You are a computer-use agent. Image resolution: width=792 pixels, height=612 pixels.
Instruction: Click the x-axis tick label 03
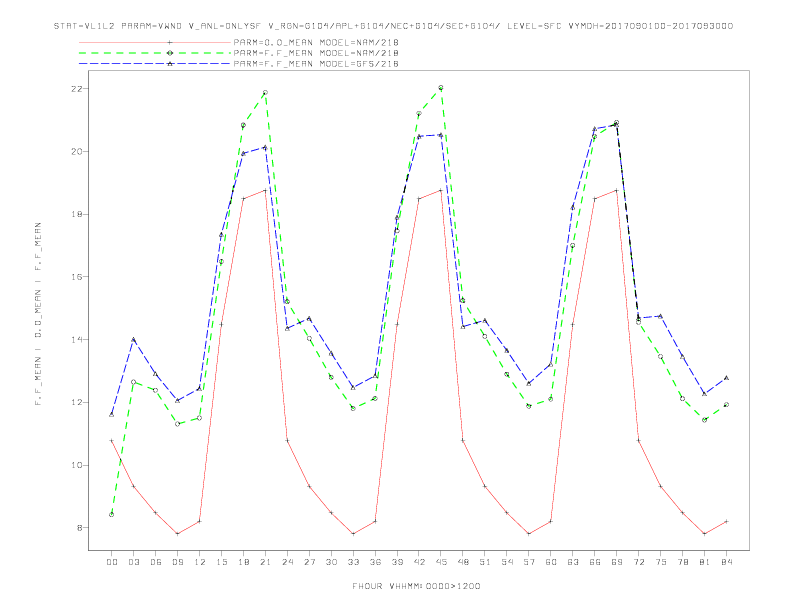(133, 562)
